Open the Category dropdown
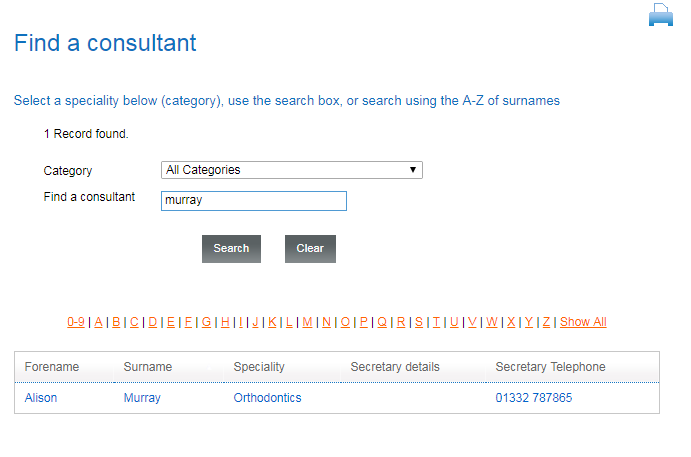Screen dimensions: 691x457 click(292, 170)
